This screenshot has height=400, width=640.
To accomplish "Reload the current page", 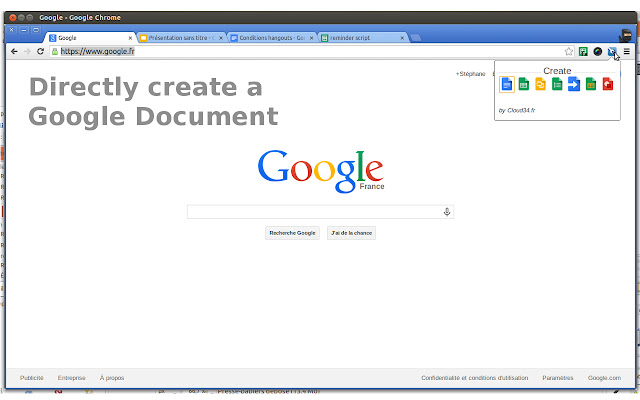I will 40,51.
